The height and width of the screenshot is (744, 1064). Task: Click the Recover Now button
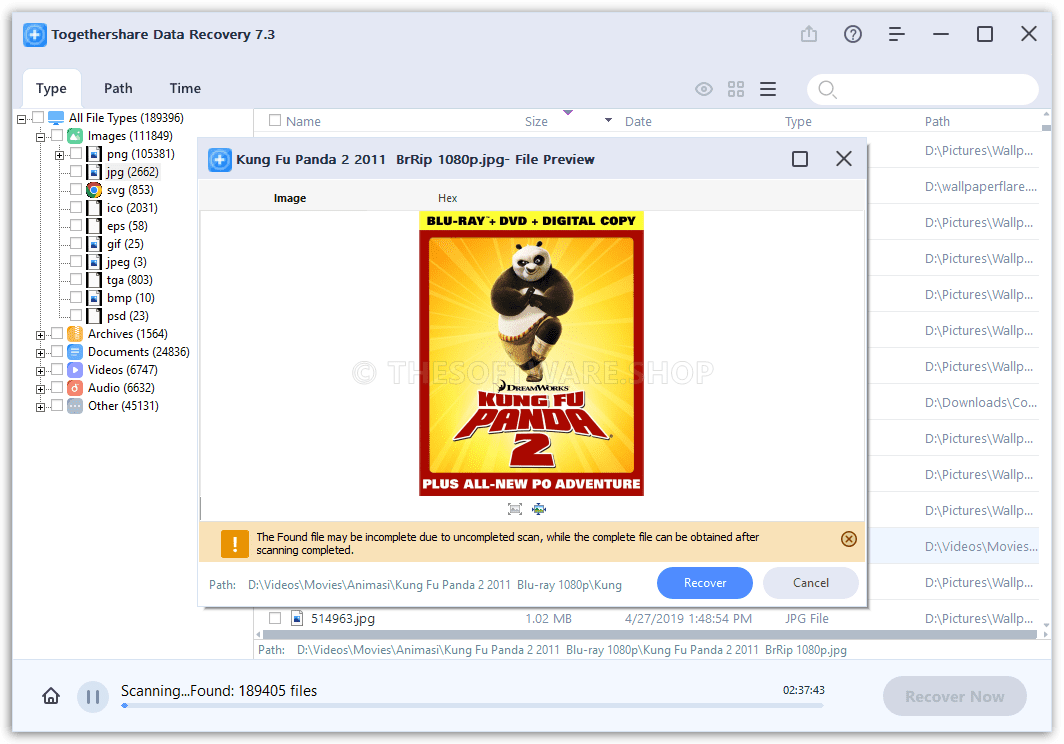[x=954, y=696]
